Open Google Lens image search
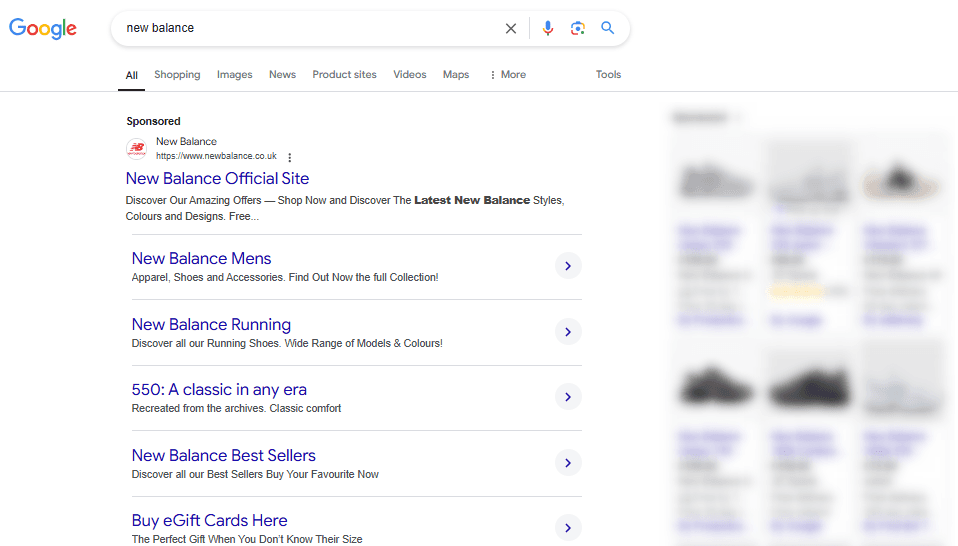 (577, 28)
